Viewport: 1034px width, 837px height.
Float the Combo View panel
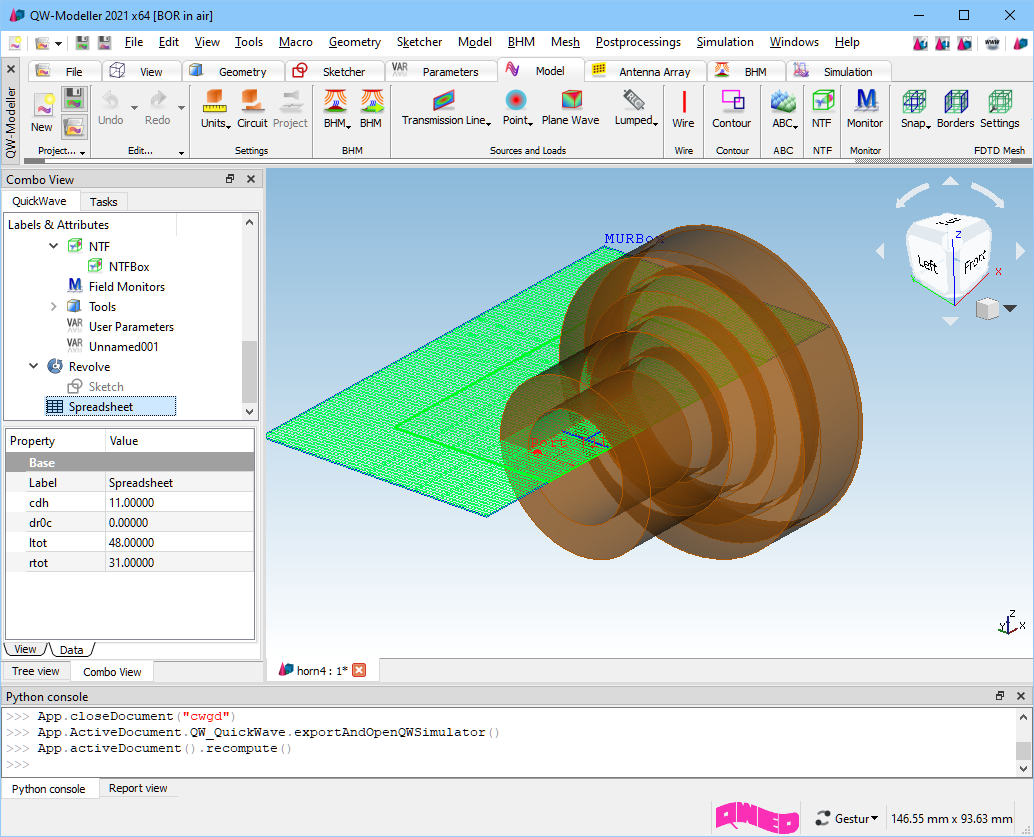coord(229,179)
